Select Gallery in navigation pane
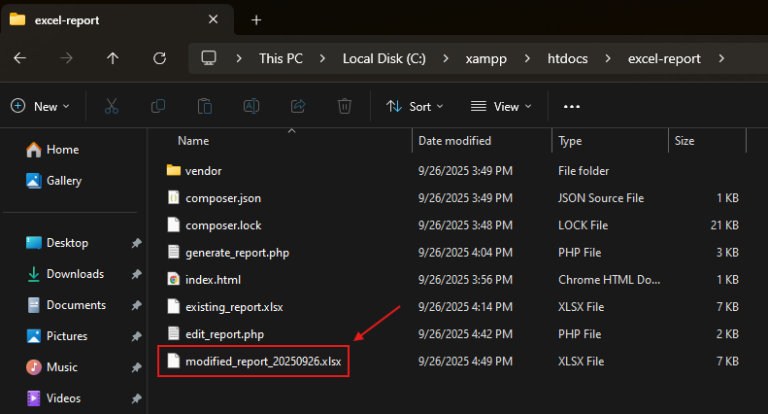 click(x=64, y=181)
